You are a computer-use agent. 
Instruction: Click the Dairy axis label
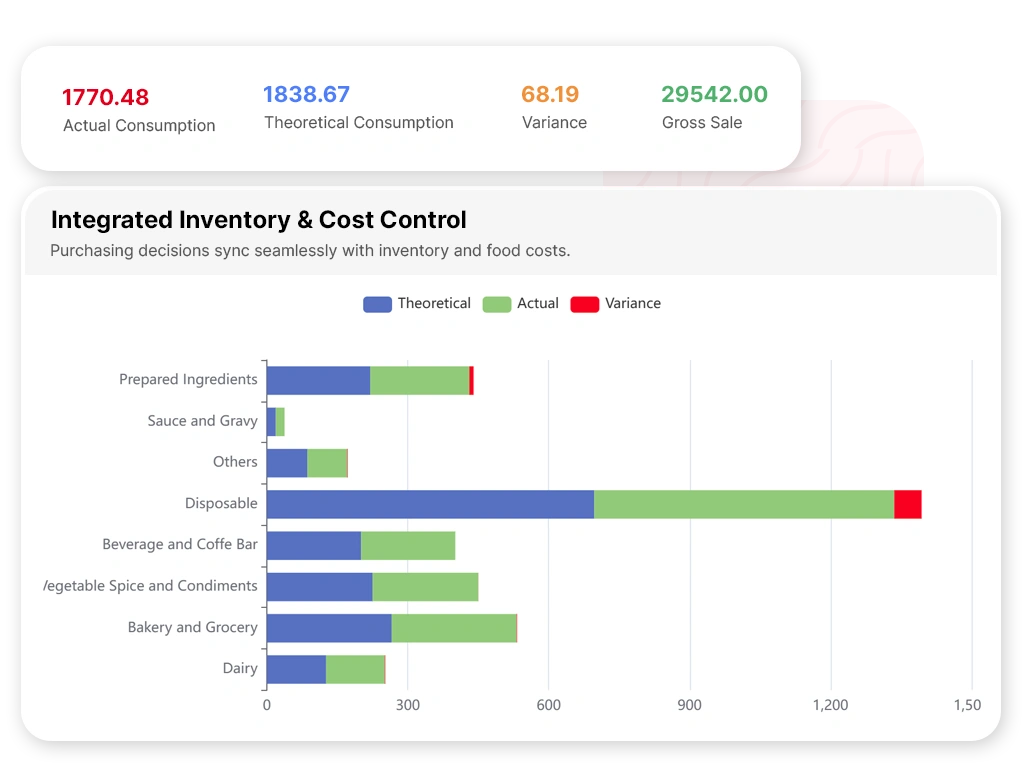[240, 669]
